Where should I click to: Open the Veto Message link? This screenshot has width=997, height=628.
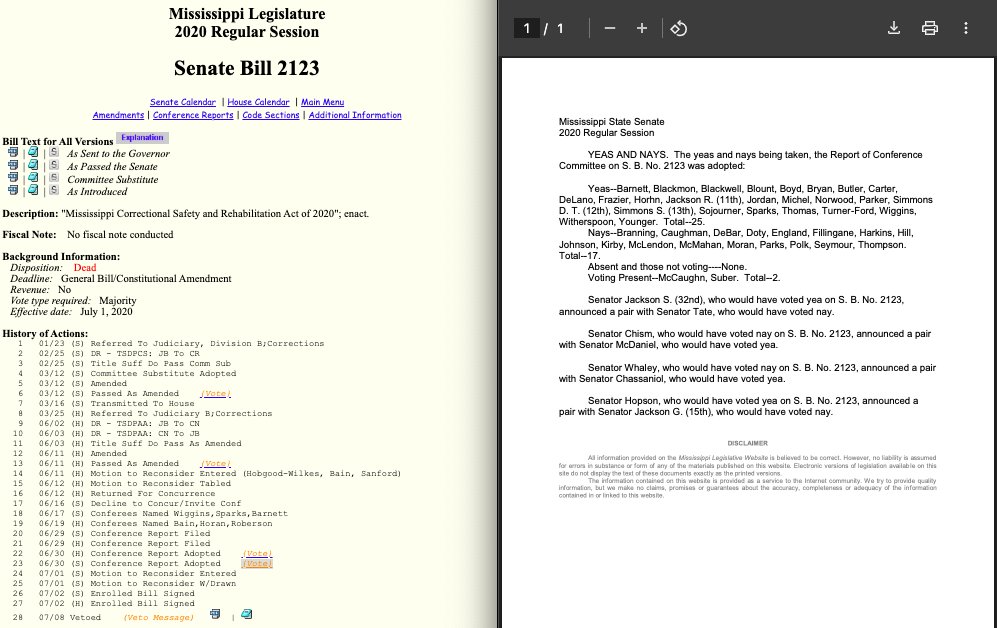[x=158, y=617]
